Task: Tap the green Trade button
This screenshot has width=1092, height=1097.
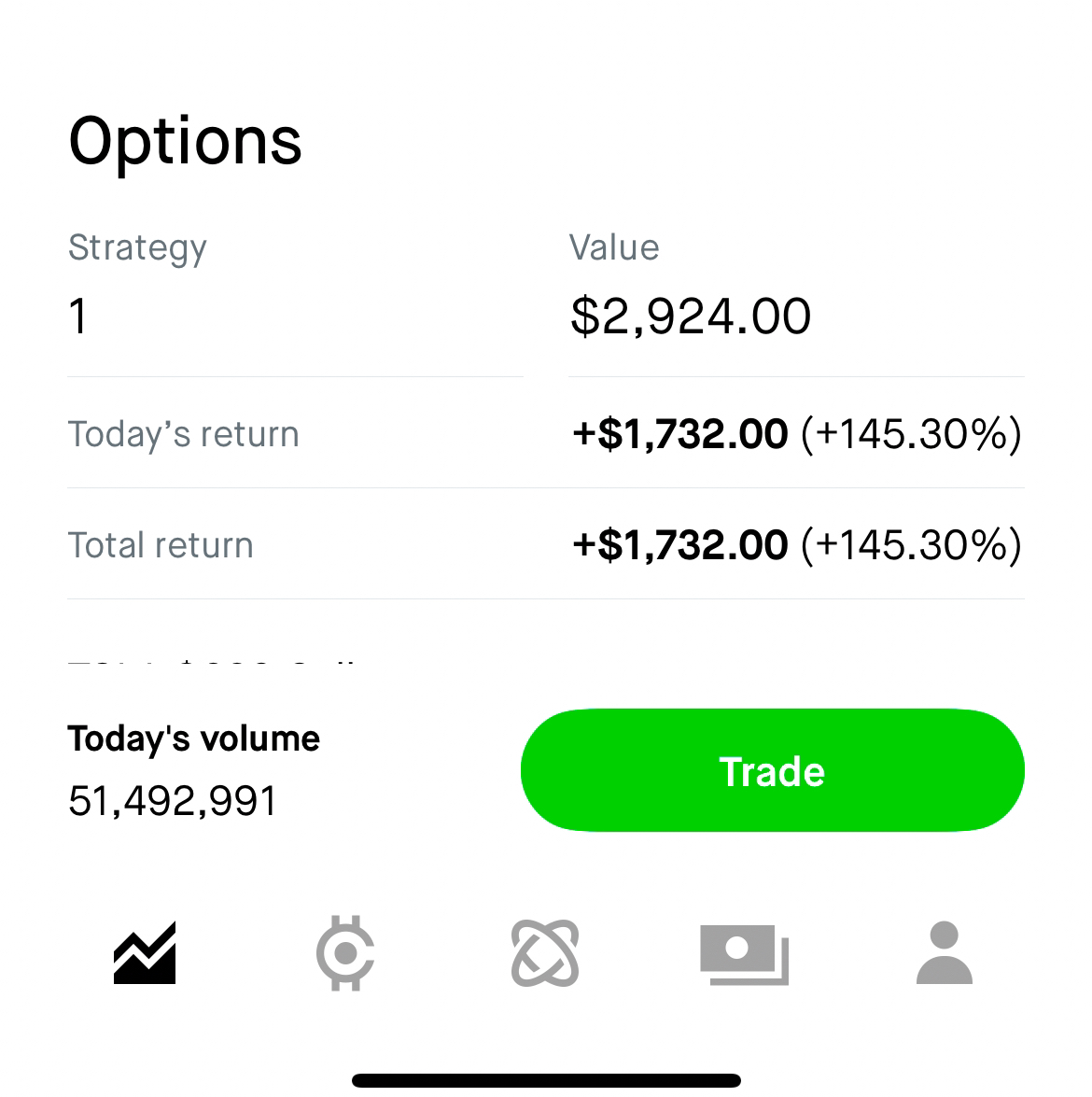Action: pyautogui.click(x=772, y=771)
